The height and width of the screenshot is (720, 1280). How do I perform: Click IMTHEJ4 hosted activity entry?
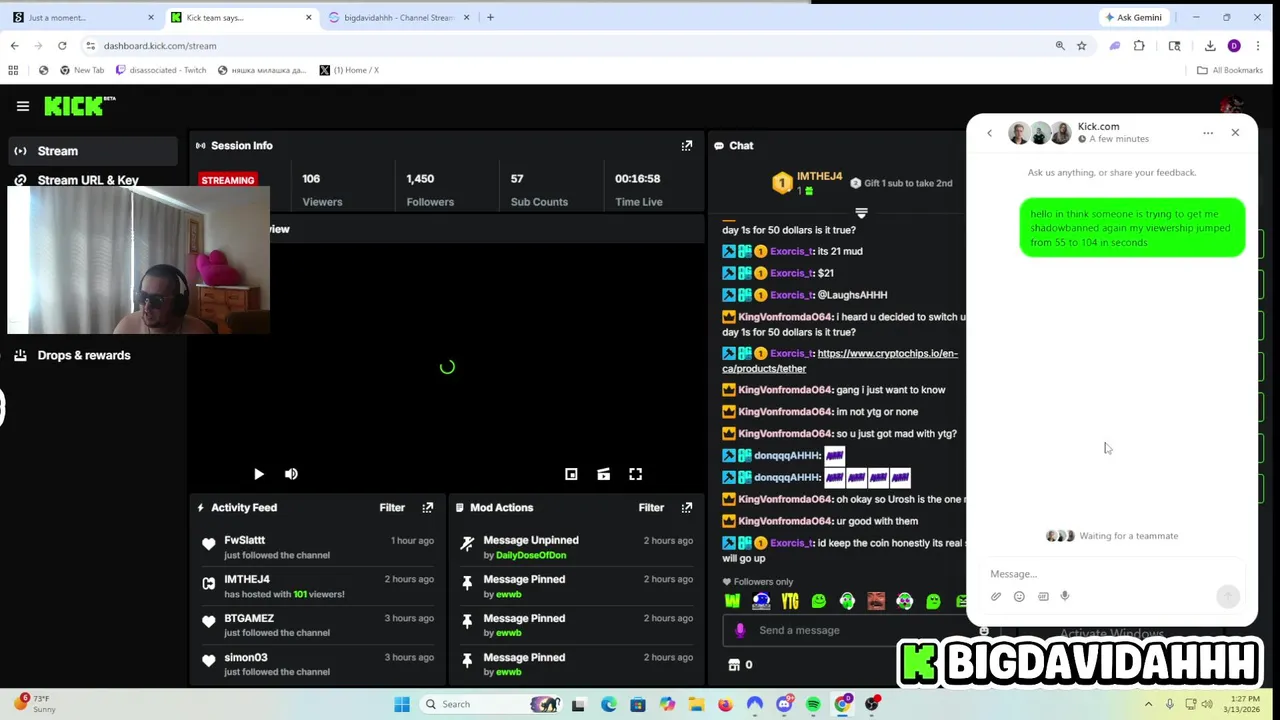coord(320,586)
